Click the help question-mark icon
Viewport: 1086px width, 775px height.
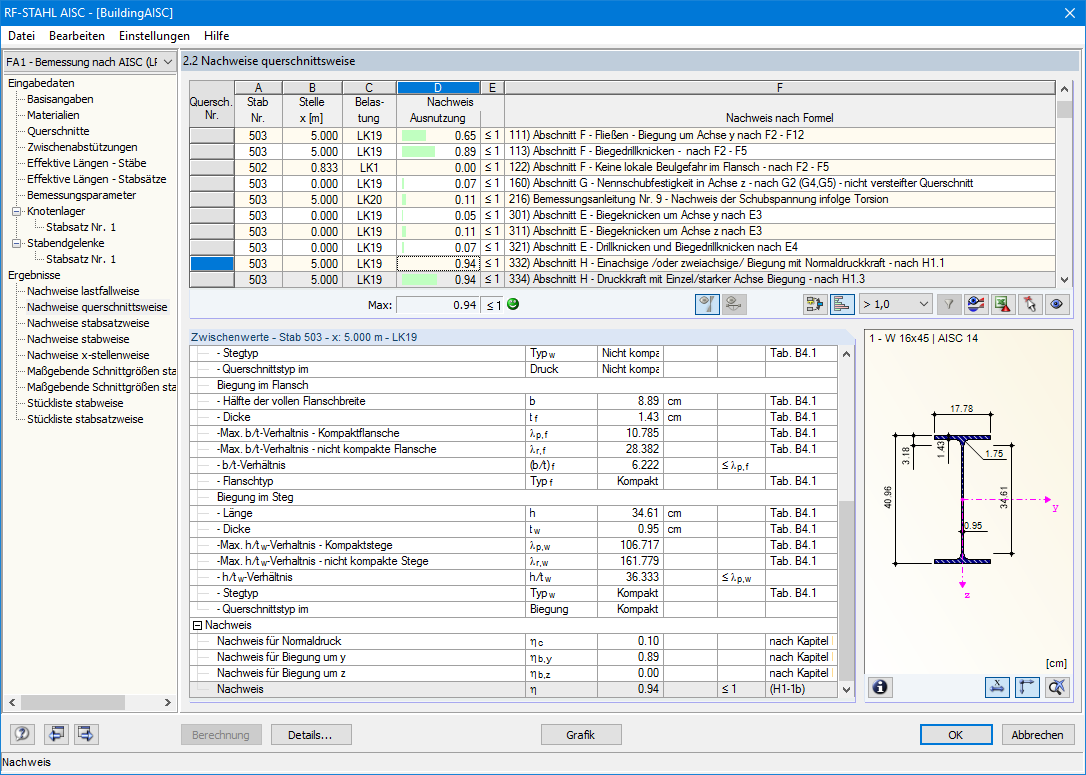[x=21, y=734]
